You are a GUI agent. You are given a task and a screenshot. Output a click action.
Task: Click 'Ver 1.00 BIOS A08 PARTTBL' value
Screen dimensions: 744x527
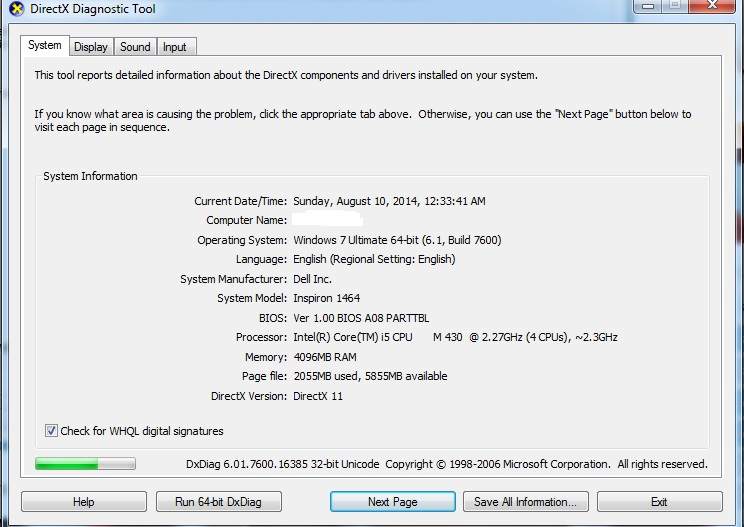click(x=361, y=318)
